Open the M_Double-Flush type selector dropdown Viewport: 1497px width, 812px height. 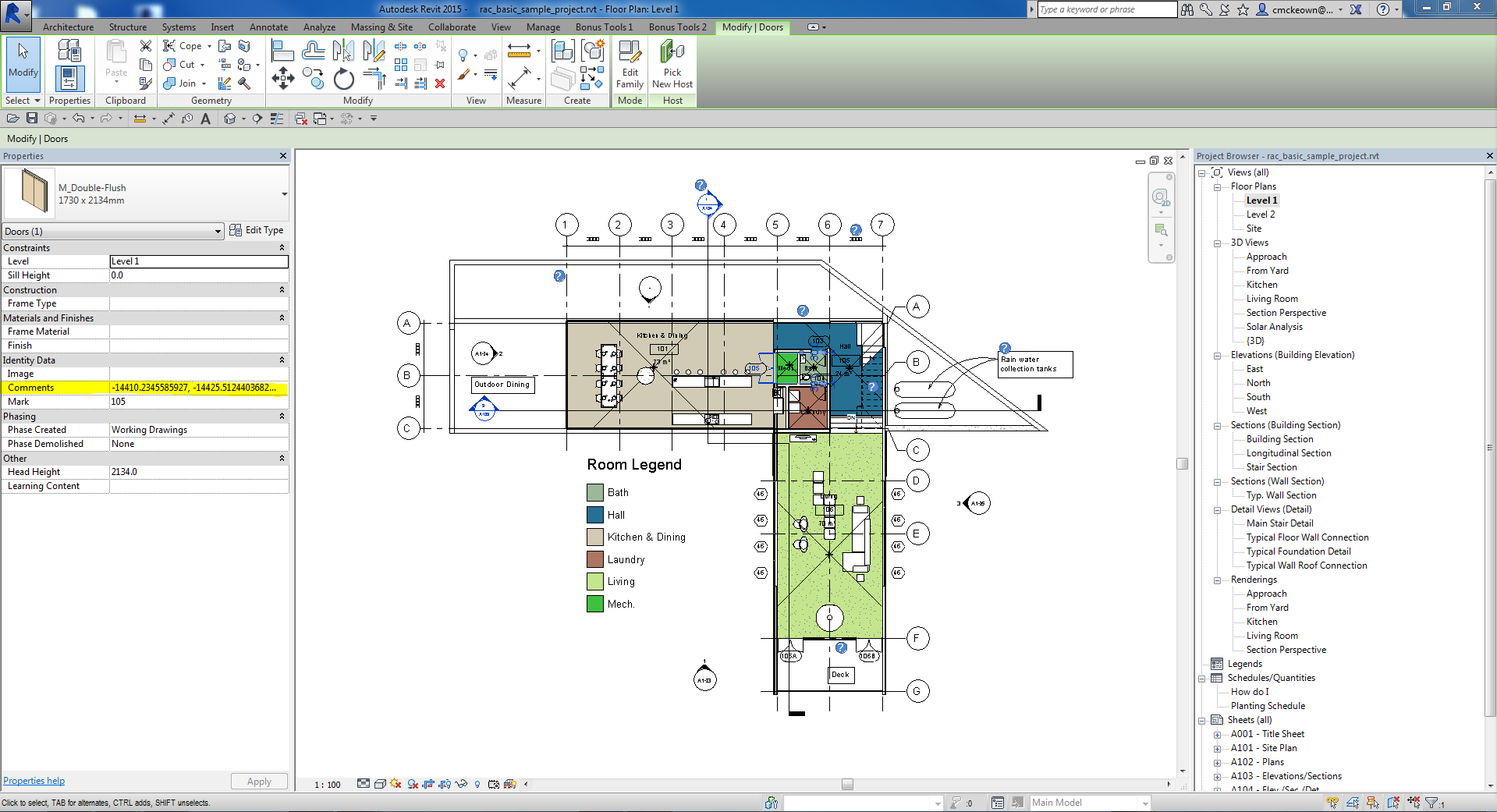point(284,193)
